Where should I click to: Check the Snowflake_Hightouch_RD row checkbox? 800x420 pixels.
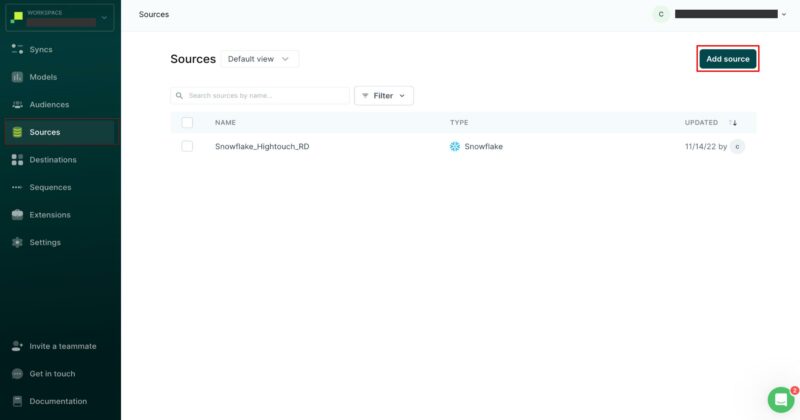pos(187,146)
